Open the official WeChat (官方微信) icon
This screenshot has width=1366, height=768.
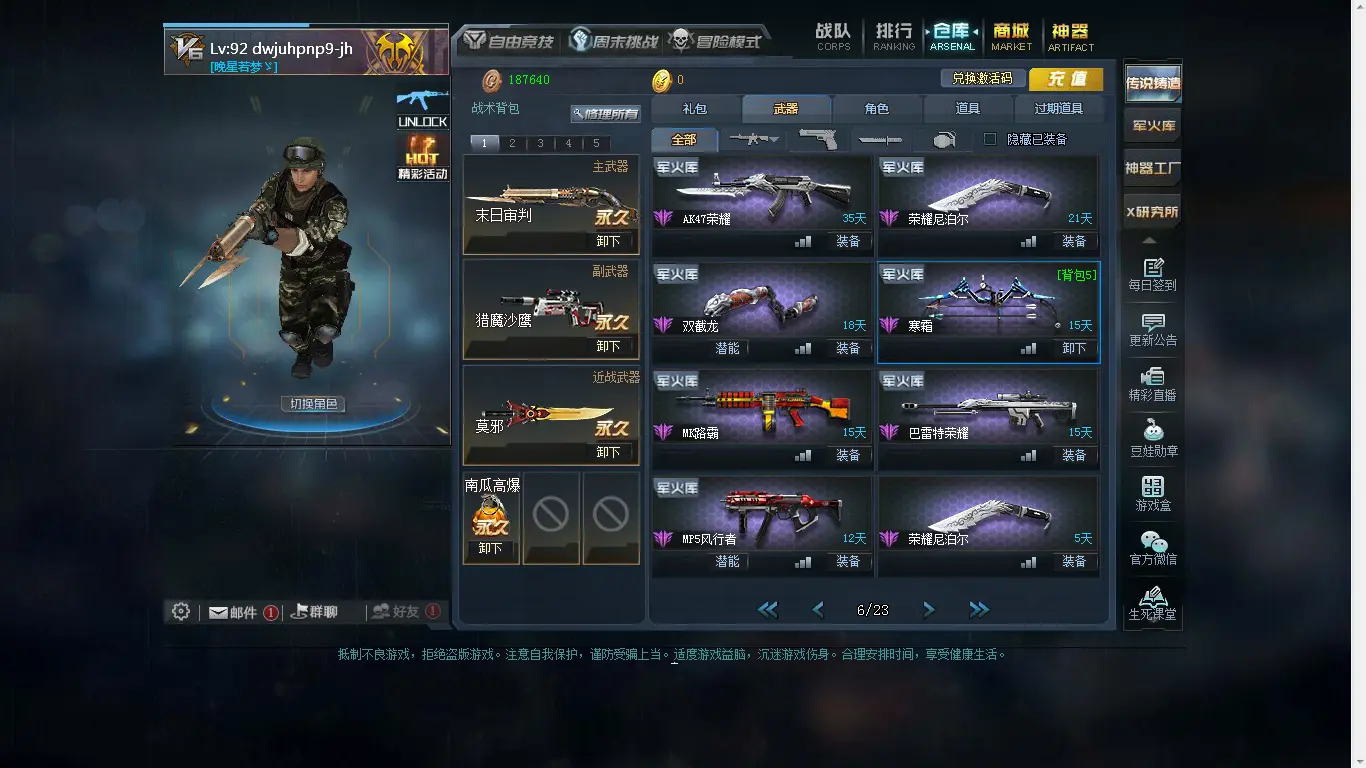click(x=1152, y=548)
